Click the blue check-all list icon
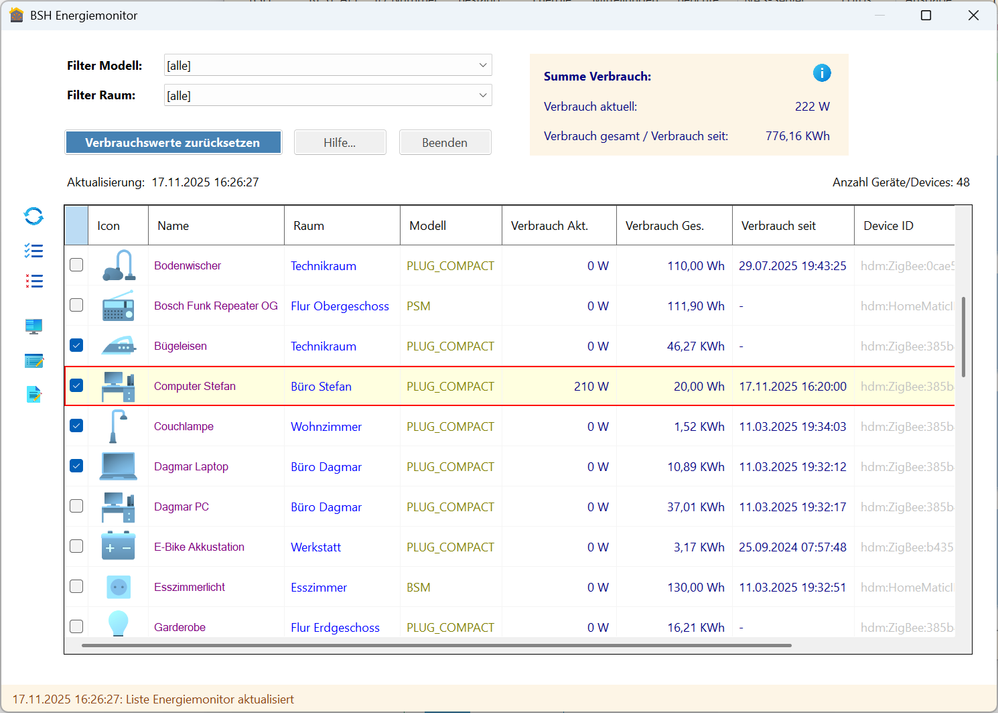Screen dimensions: 998x713 [x=34, y=251]
